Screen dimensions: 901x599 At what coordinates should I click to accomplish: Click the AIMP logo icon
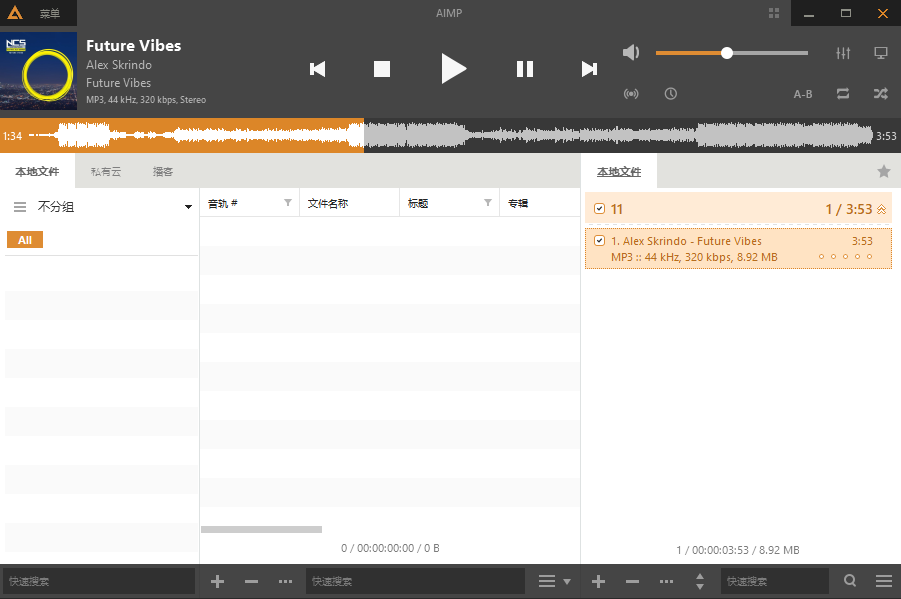tap(15, 13)
